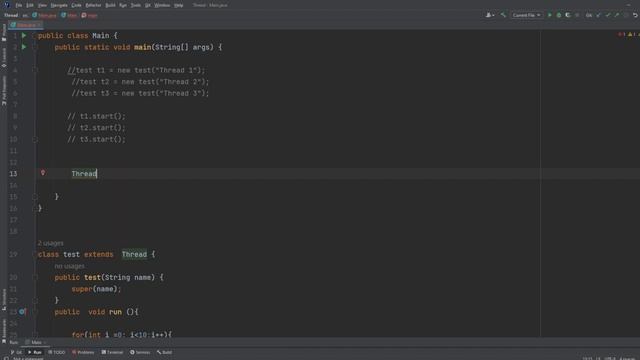
Task: Open the Navigate menu
Action: pos(59,5)
